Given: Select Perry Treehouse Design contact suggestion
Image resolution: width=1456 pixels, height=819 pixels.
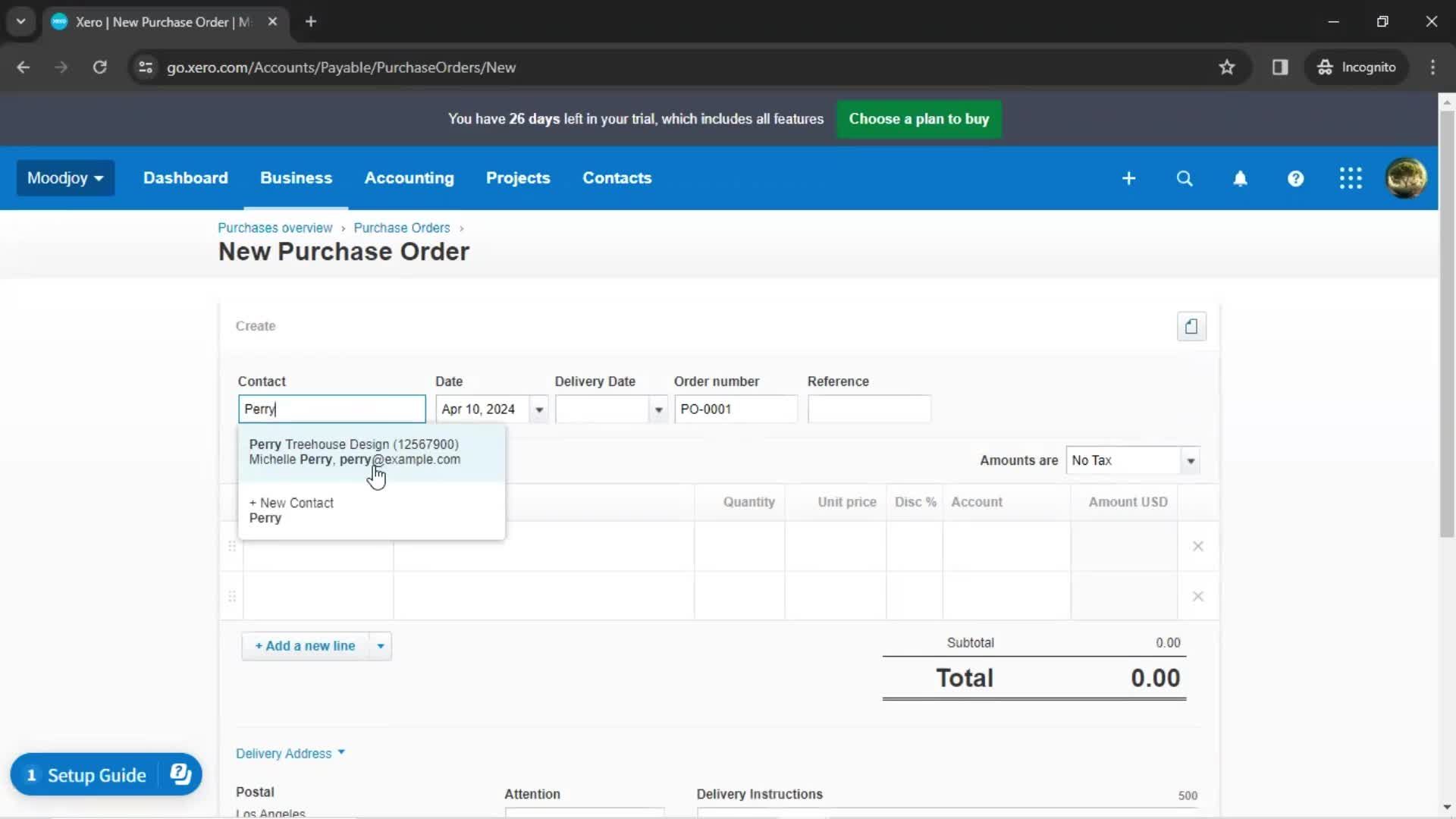Looking at the screenshot, I should coord(372,452).
